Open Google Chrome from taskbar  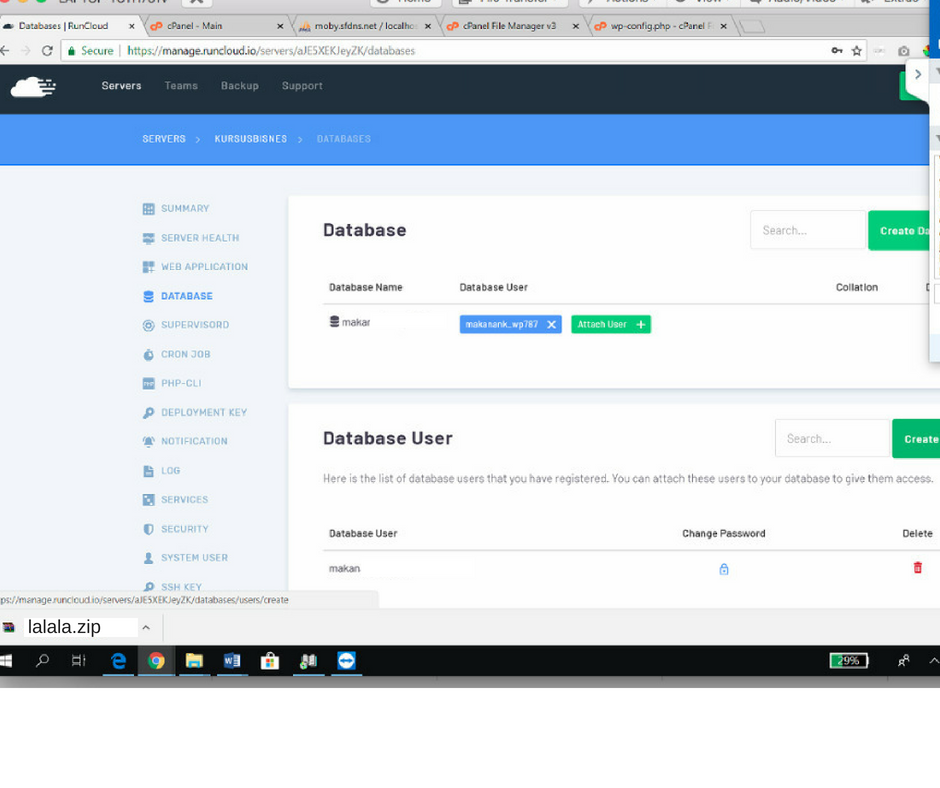156,661
